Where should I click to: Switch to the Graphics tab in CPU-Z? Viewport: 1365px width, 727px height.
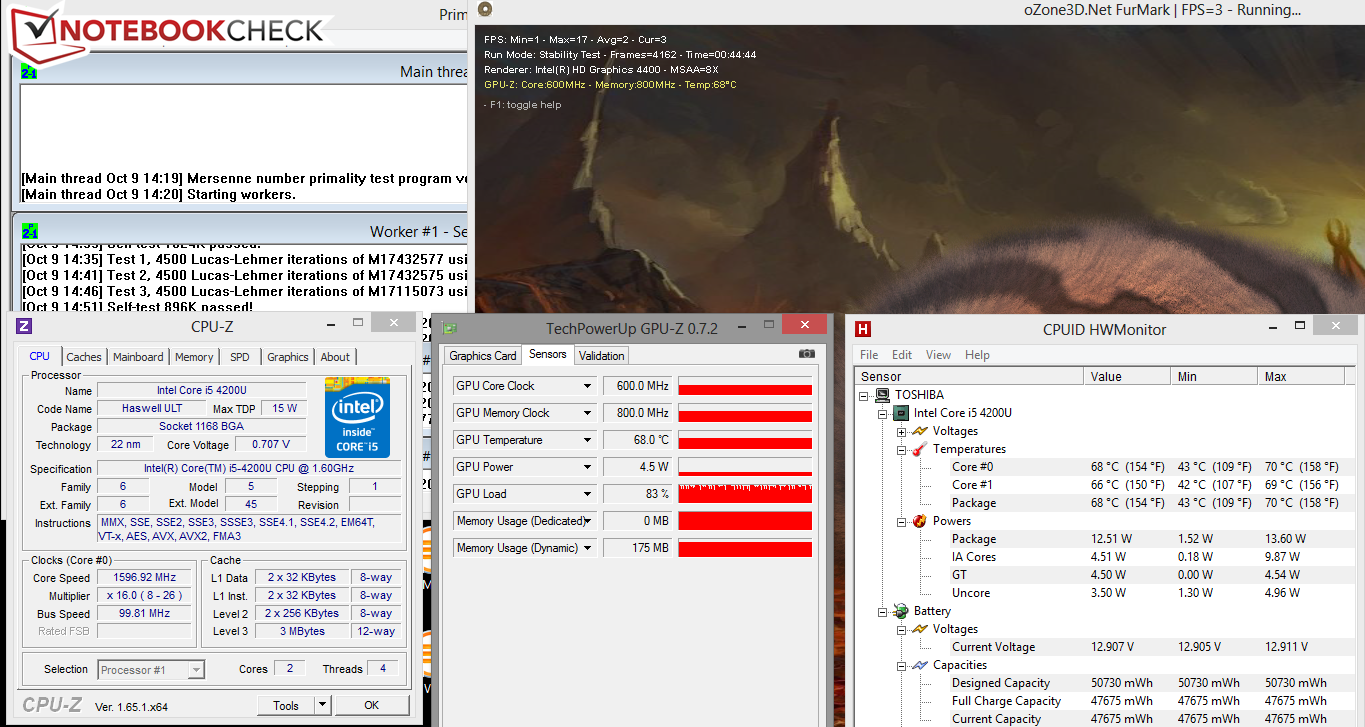(288, 357)
